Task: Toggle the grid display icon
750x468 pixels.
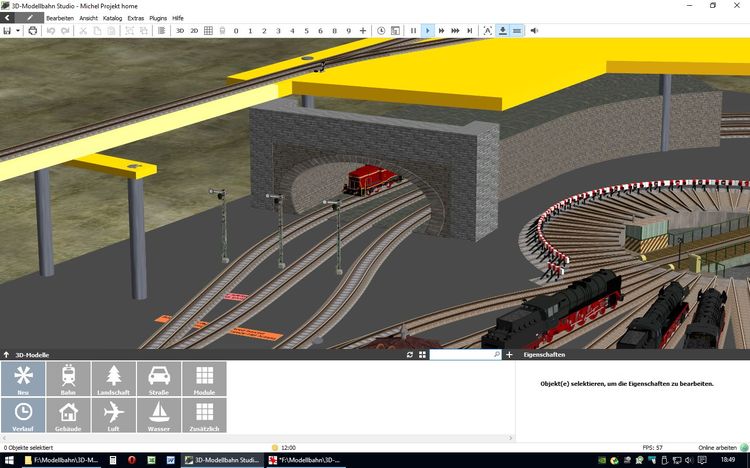Action: click(208, 31)
